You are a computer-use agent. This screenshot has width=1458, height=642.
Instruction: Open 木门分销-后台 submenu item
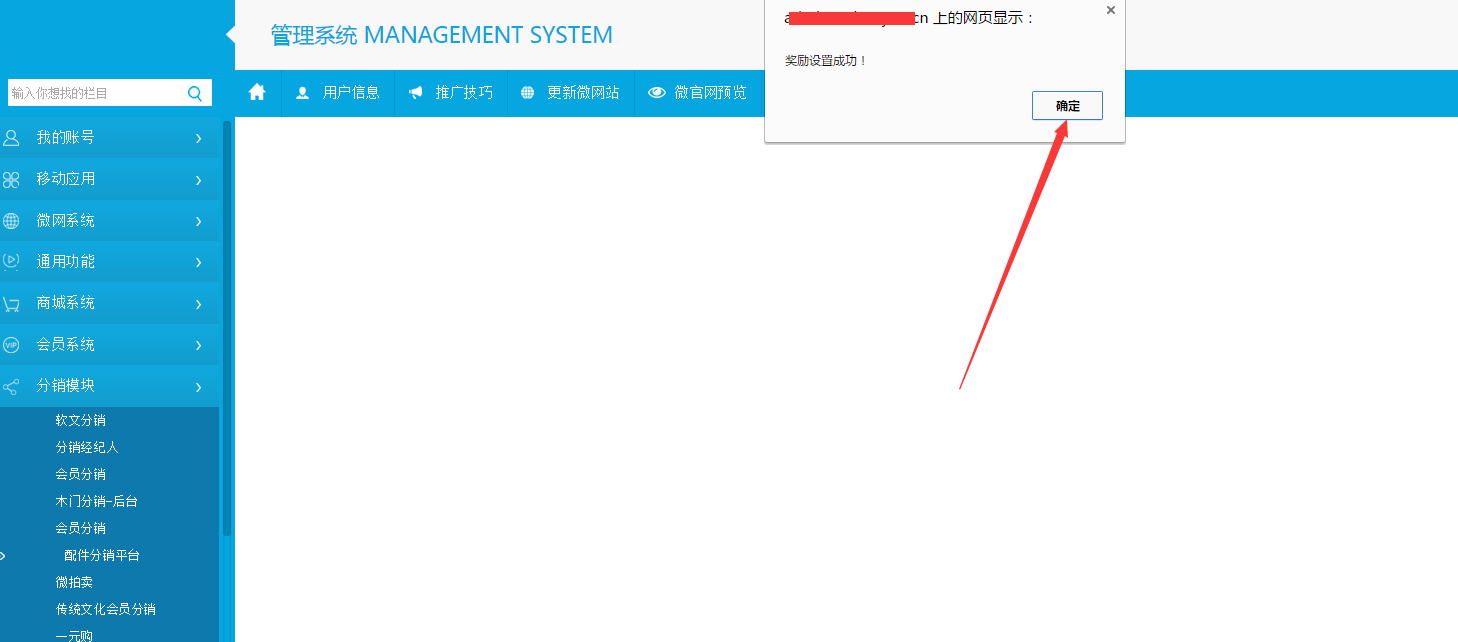click(97, 501)
